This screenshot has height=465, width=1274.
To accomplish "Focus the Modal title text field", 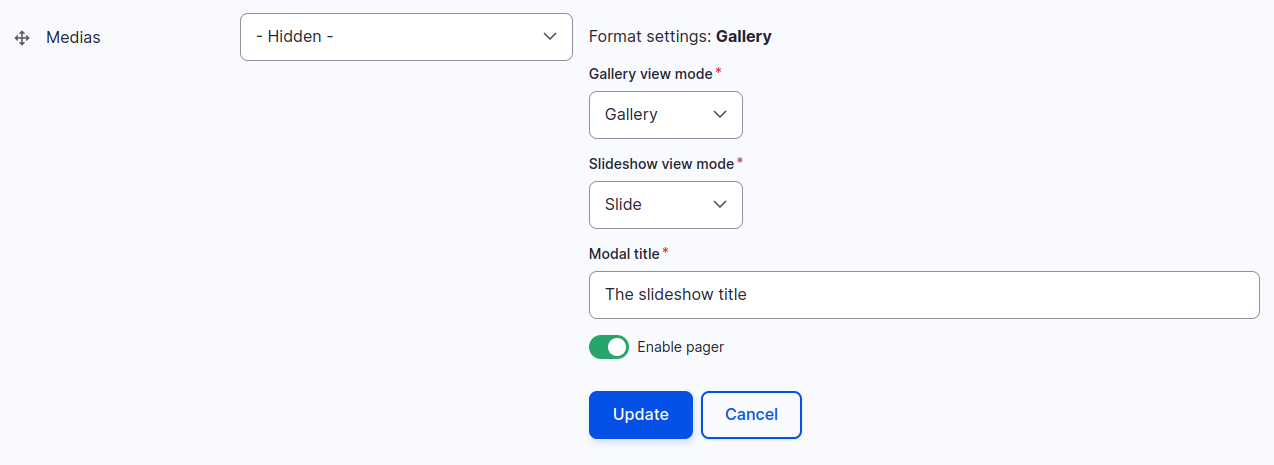I will (924, 295).
